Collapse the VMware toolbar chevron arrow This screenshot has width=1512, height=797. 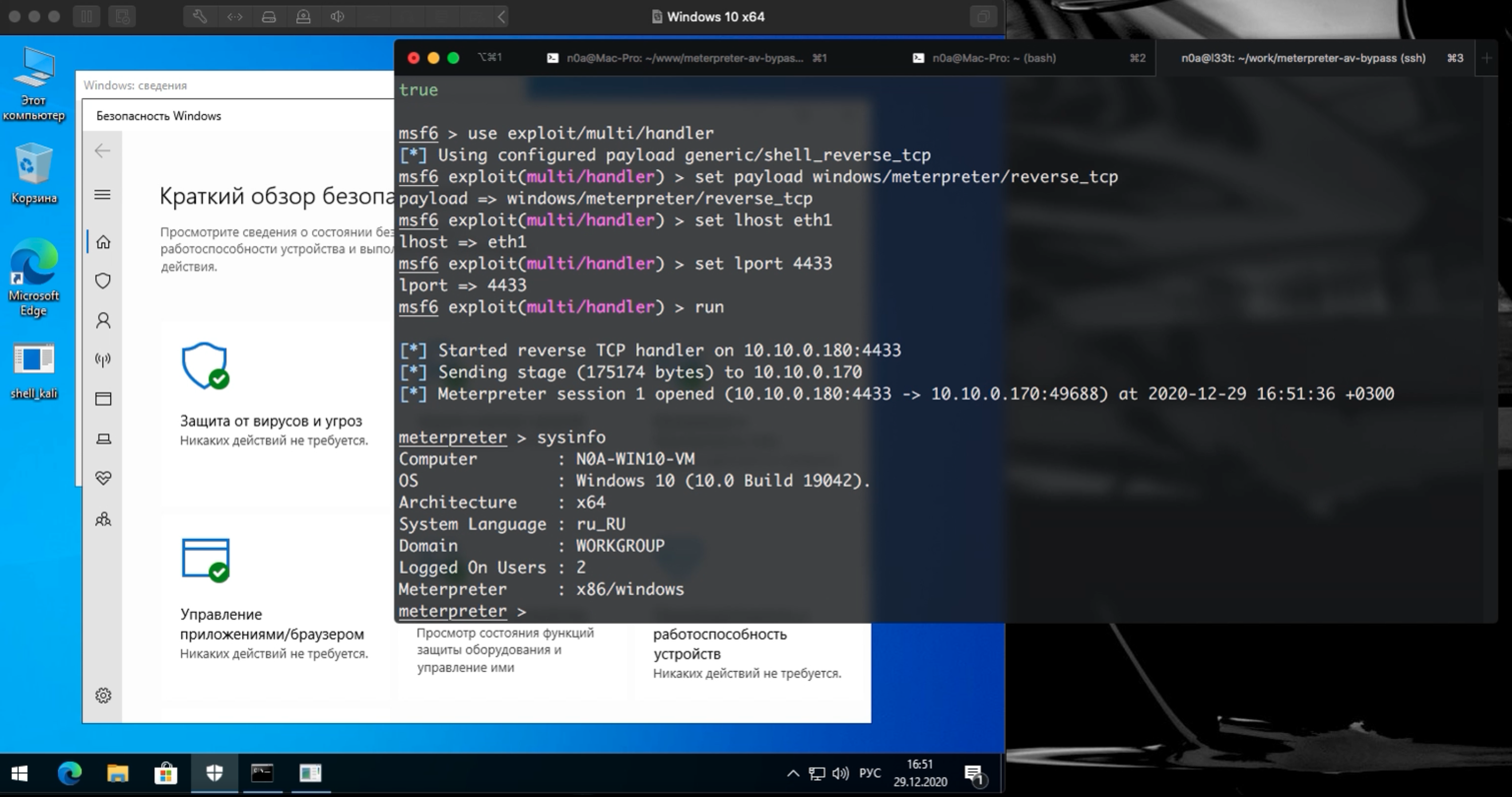(x=502, y=16)
